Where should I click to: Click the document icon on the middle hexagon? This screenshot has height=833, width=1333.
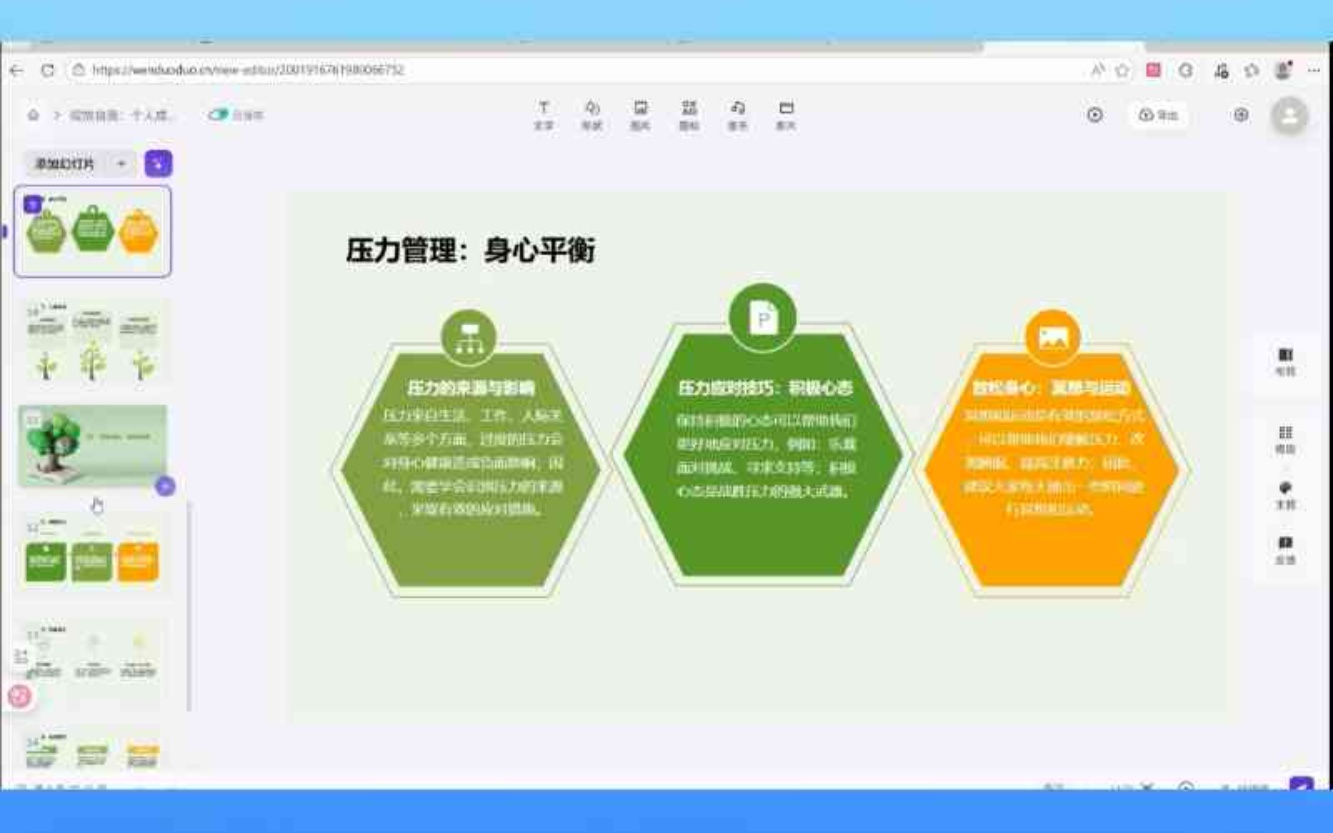click(x=763, y=317)
